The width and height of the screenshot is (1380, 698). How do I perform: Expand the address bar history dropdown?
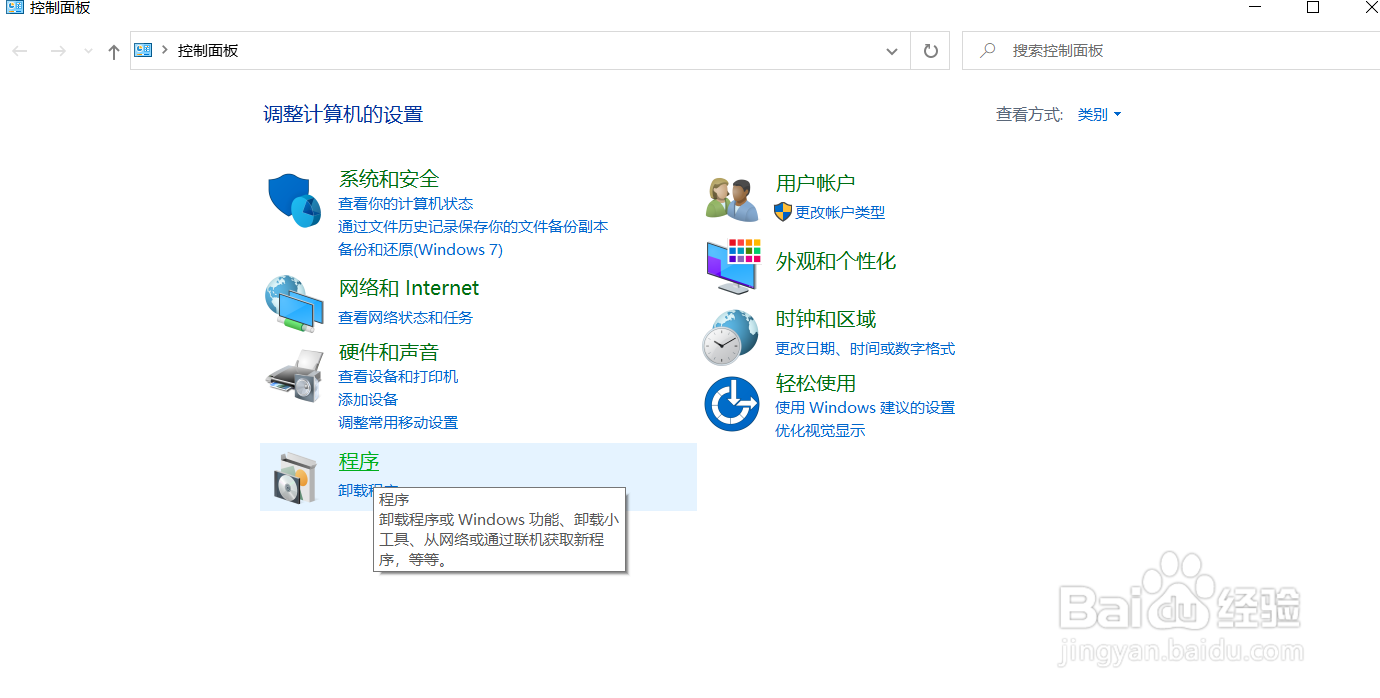pos(892,51)
